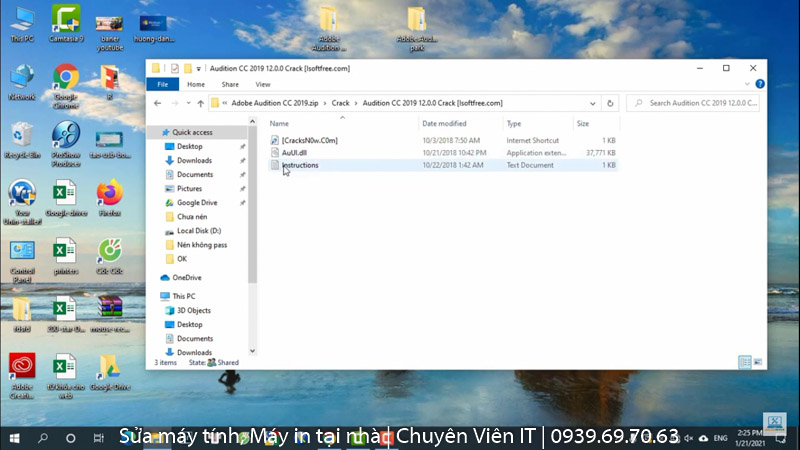Select the AuUI.dll file

(x=294, y=153)
